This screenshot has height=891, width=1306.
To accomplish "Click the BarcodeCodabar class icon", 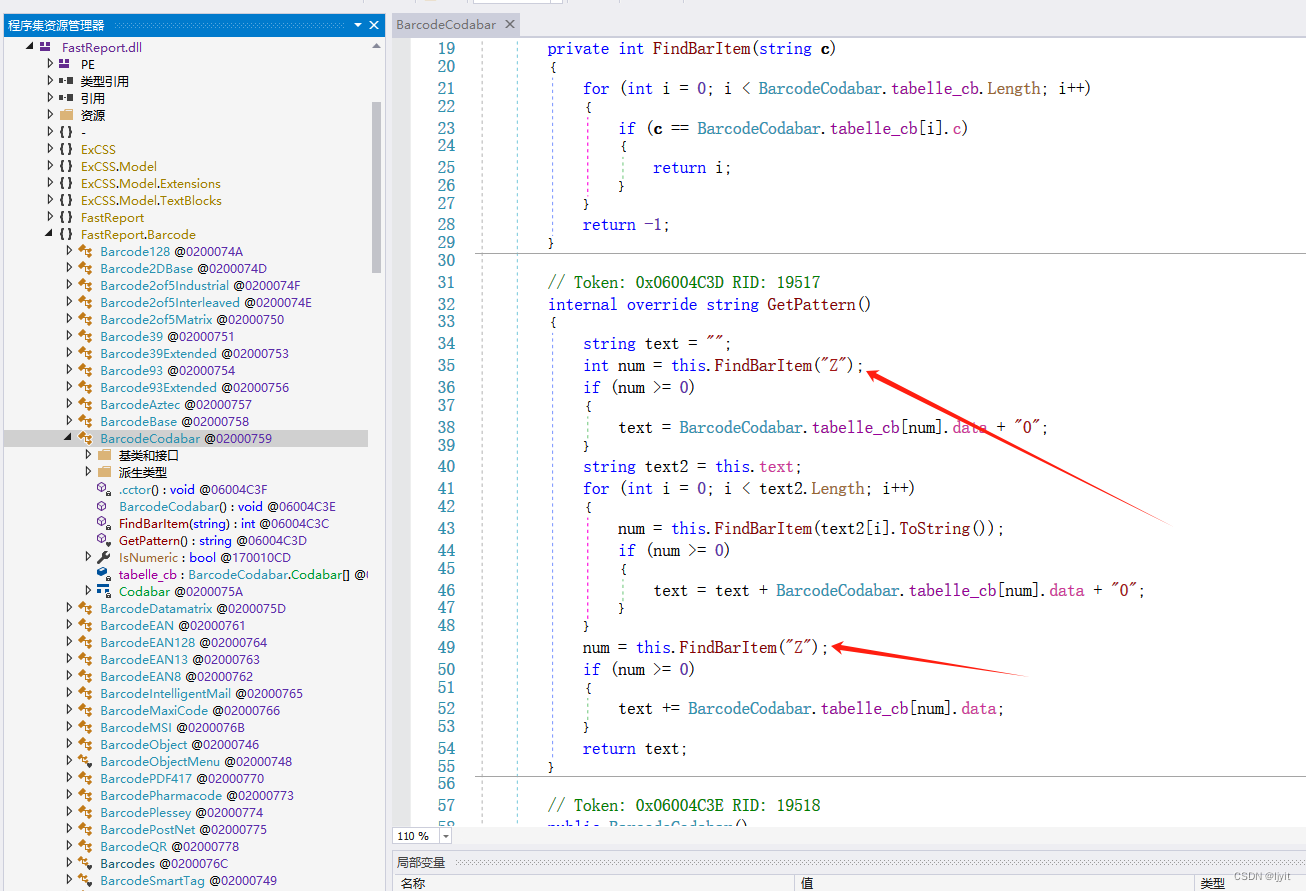I will [85, 438].
